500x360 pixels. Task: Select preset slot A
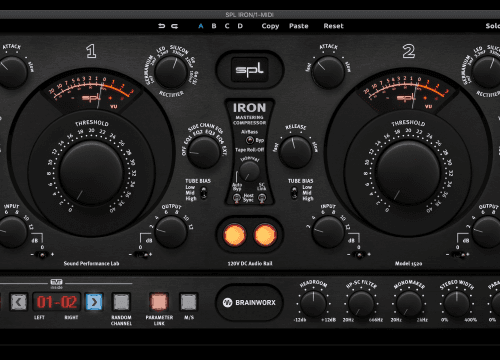click(x=201, y=26)
